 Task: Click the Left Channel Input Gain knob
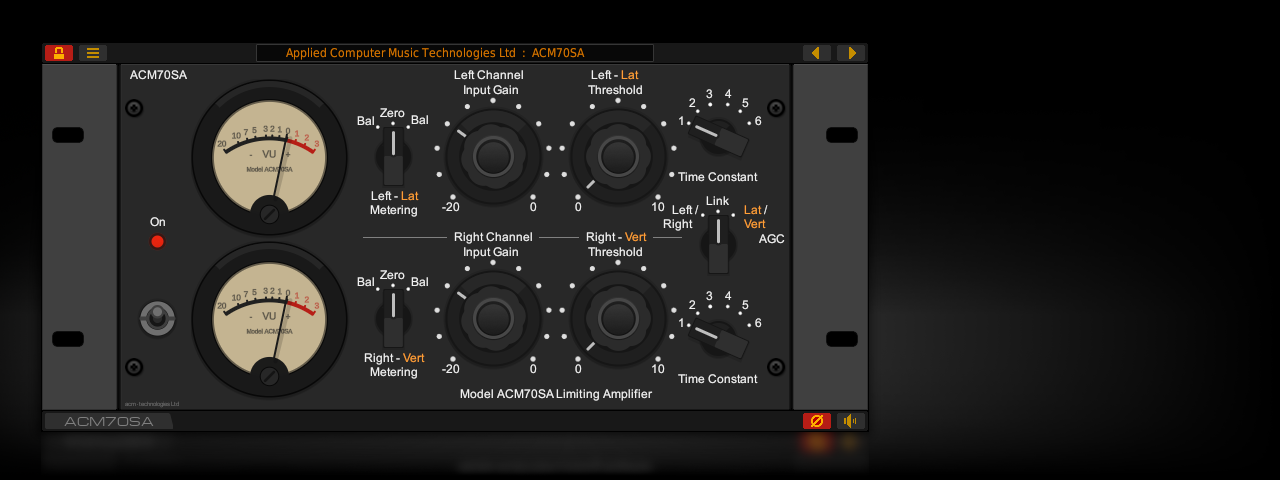[x=493, y=156]
